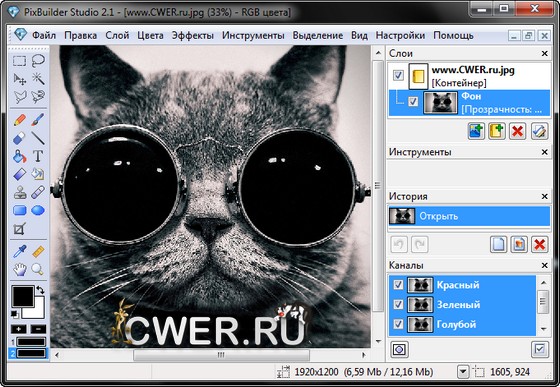Open the status bar dropdown arrow

pyautogui.click(x=463, y=372)
